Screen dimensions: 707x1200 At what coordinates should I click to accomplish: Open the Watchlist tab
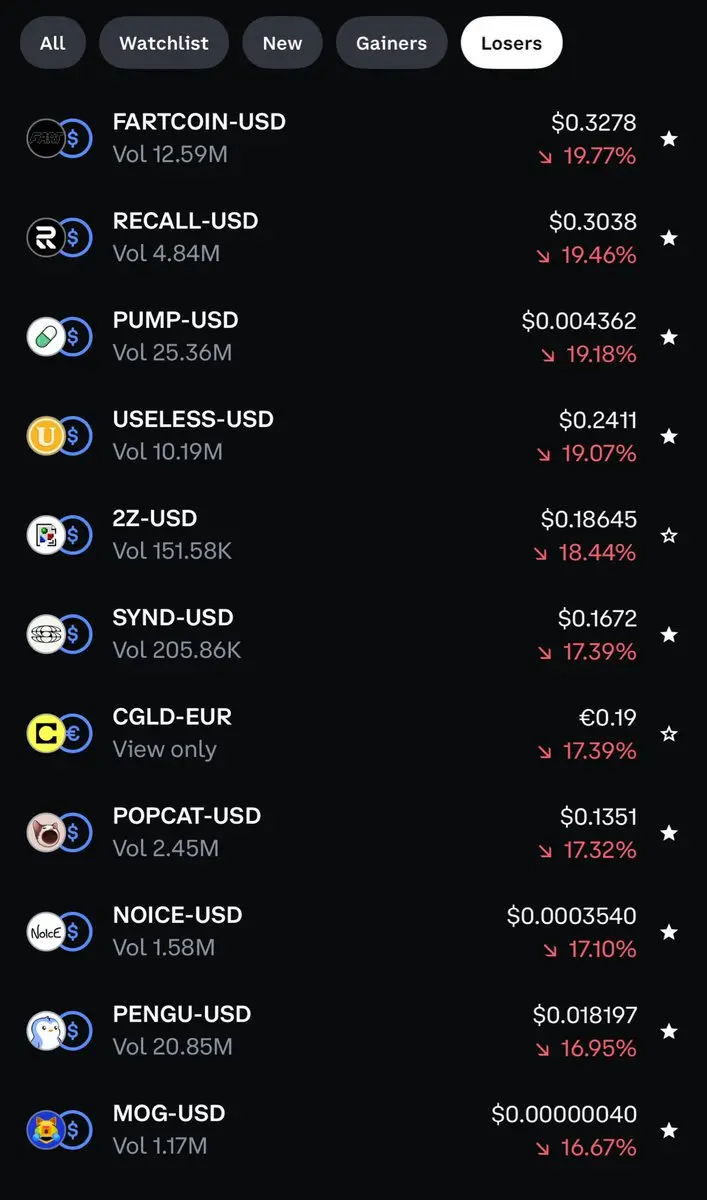coord(164,43)
